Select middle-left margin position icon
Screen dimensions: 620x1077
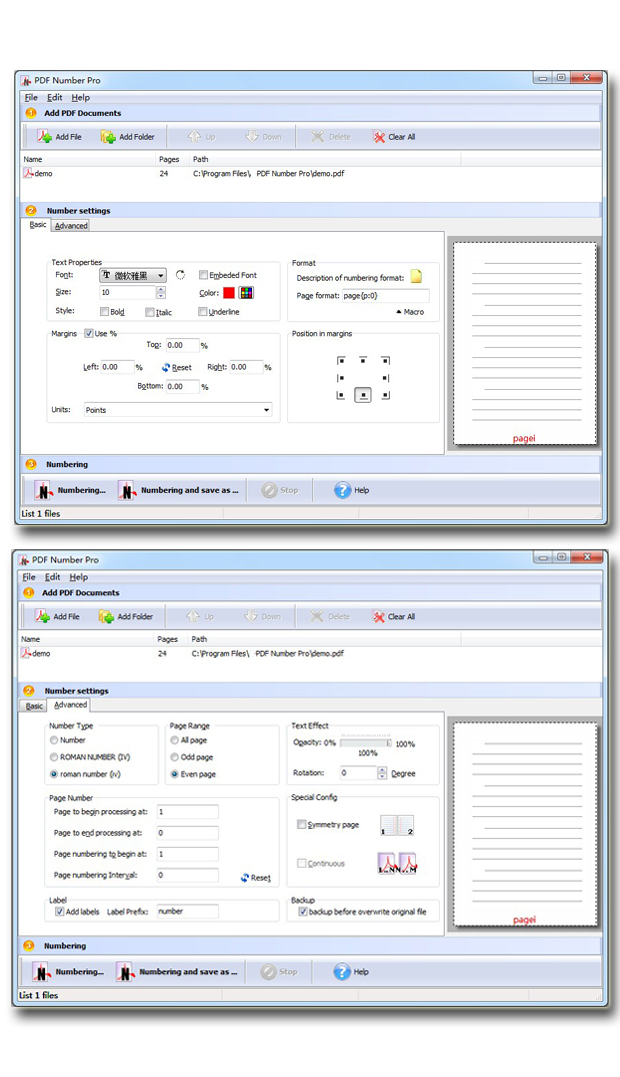tap(341, 378)
